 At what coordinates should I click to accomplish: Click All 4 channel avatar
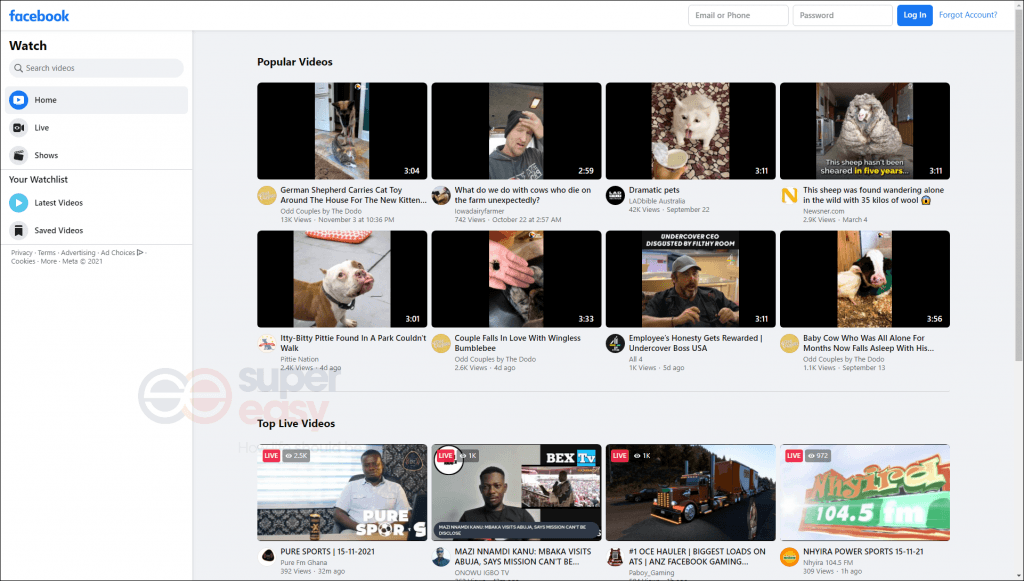pos(615,343)
